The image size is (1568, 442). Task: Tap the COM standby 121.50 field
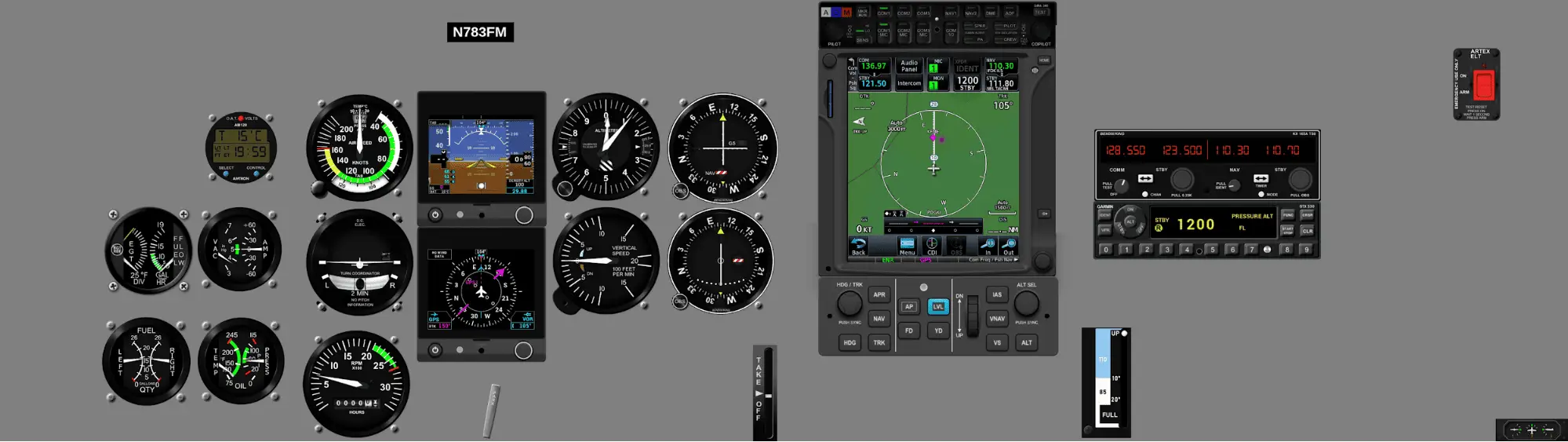pyautogui.click(x=873, y=82)
